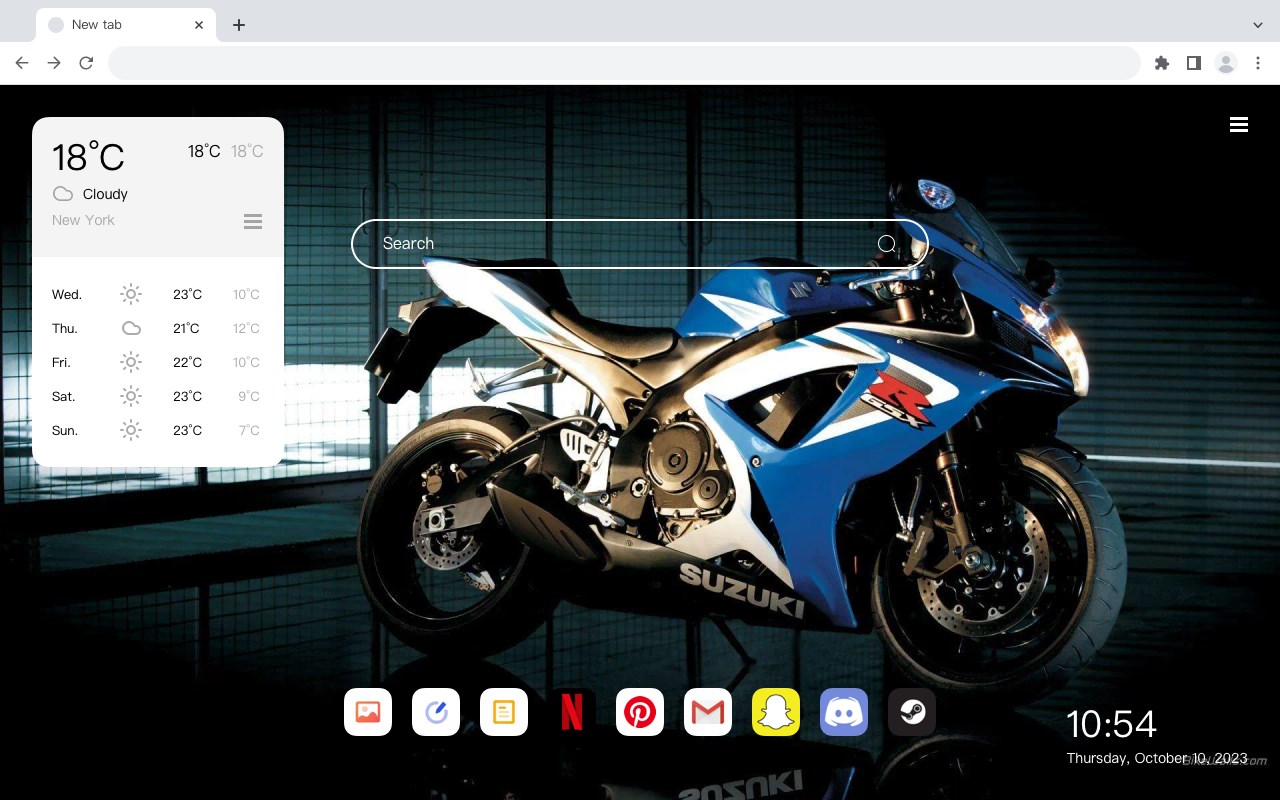The width and height of the screenshot is (1280, 800).
Task: Reload the page
Action: click(x=86, y=63)
